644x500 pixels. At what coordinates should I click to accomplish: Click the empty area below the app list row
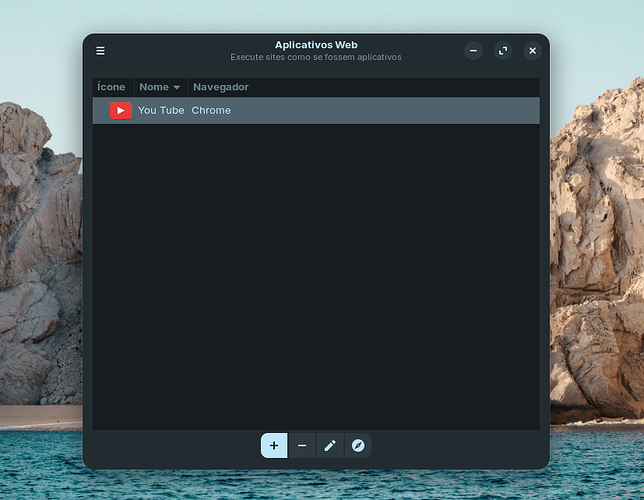316,280
